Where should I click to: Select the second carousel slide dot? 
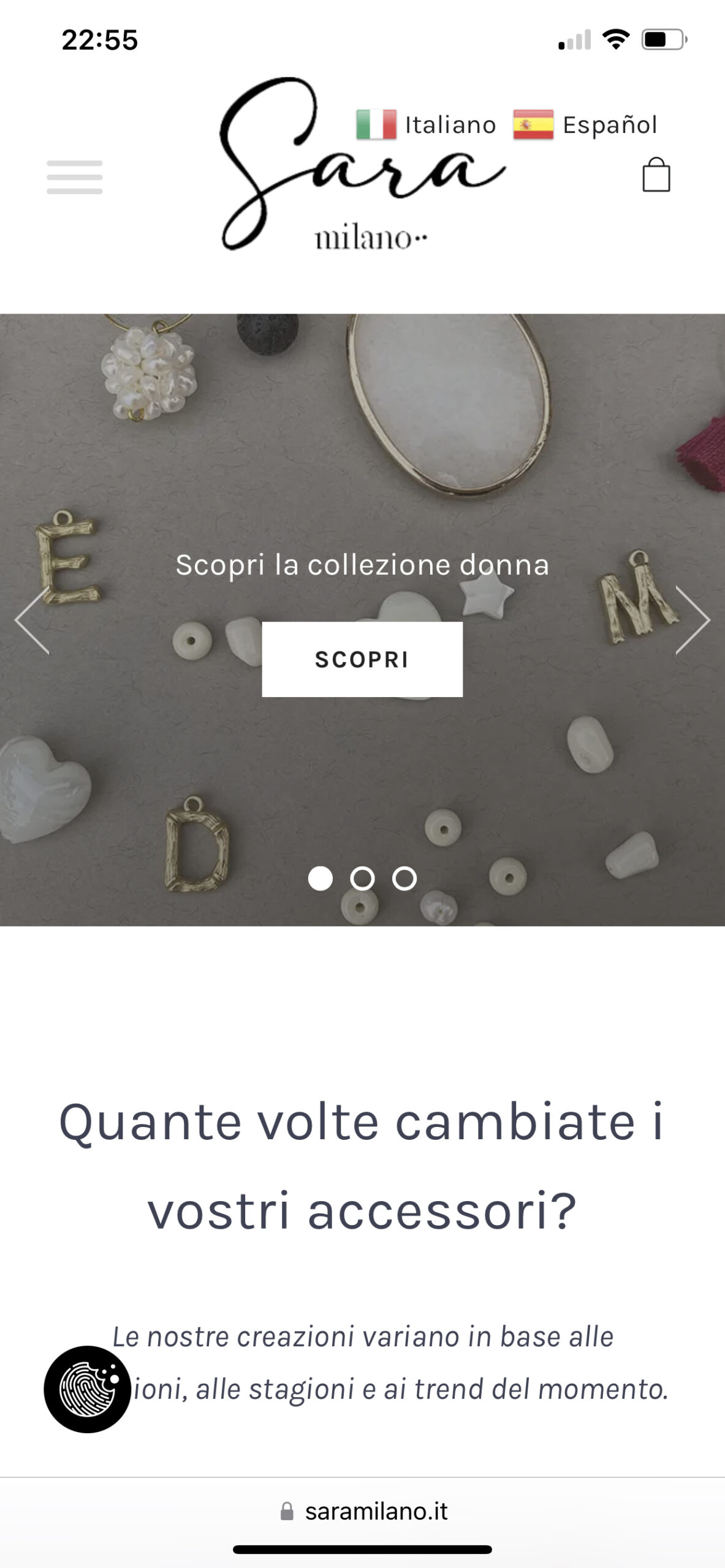tap(362, 878)
